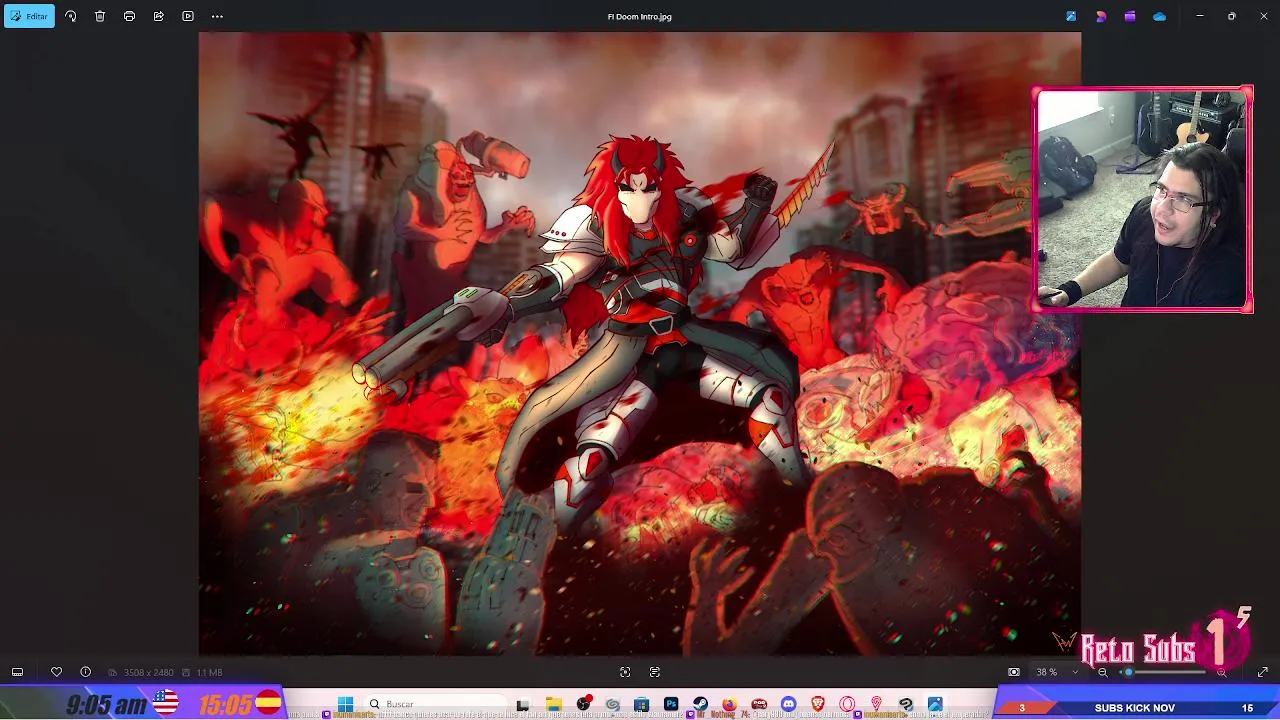Screen dimensions: 1280x720
Task: Print the image using the printer icon
Action: tap(129, 16)
